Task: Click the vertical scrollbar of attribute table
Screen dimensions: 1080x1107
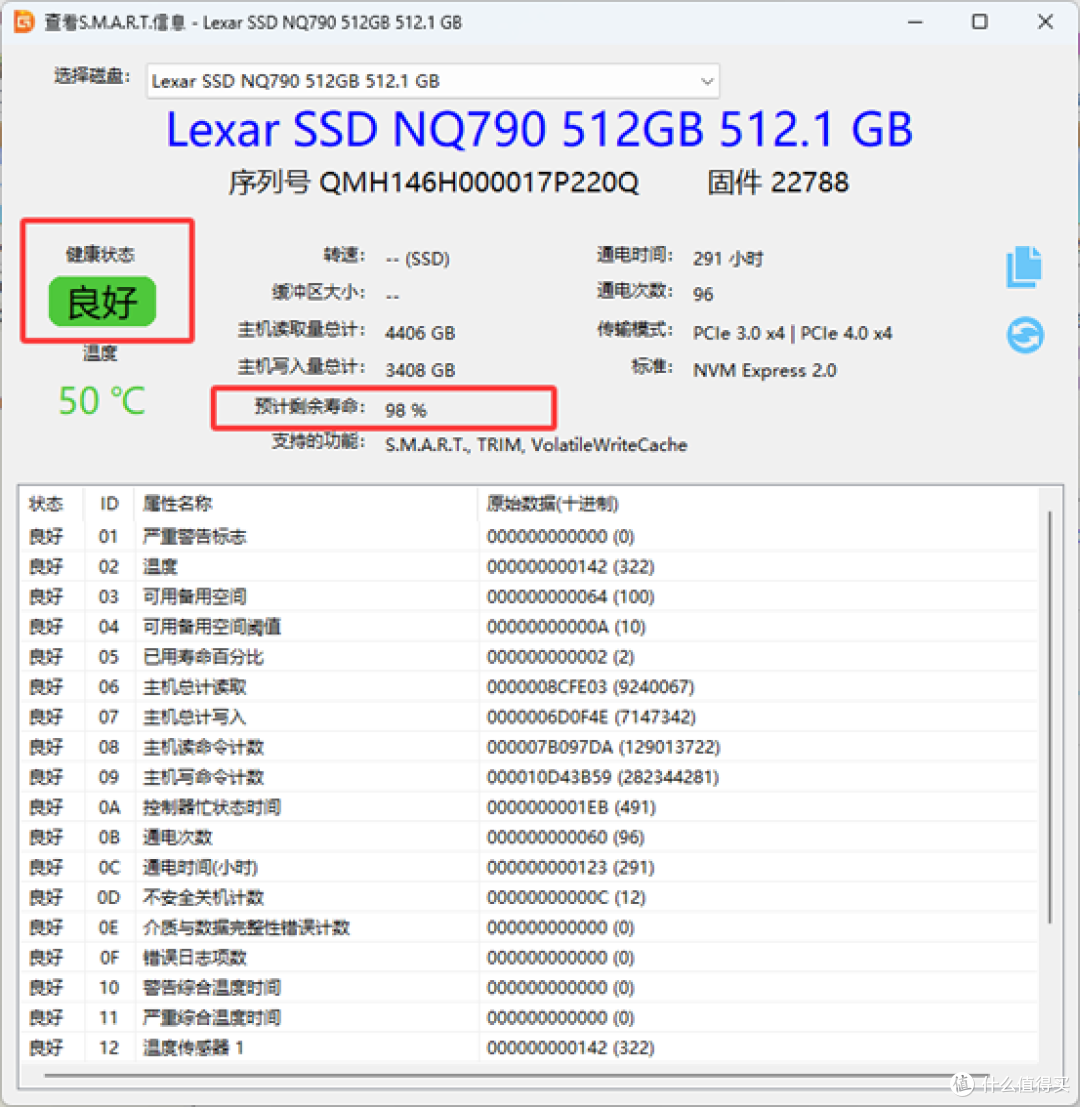Action: (1050, 717)
